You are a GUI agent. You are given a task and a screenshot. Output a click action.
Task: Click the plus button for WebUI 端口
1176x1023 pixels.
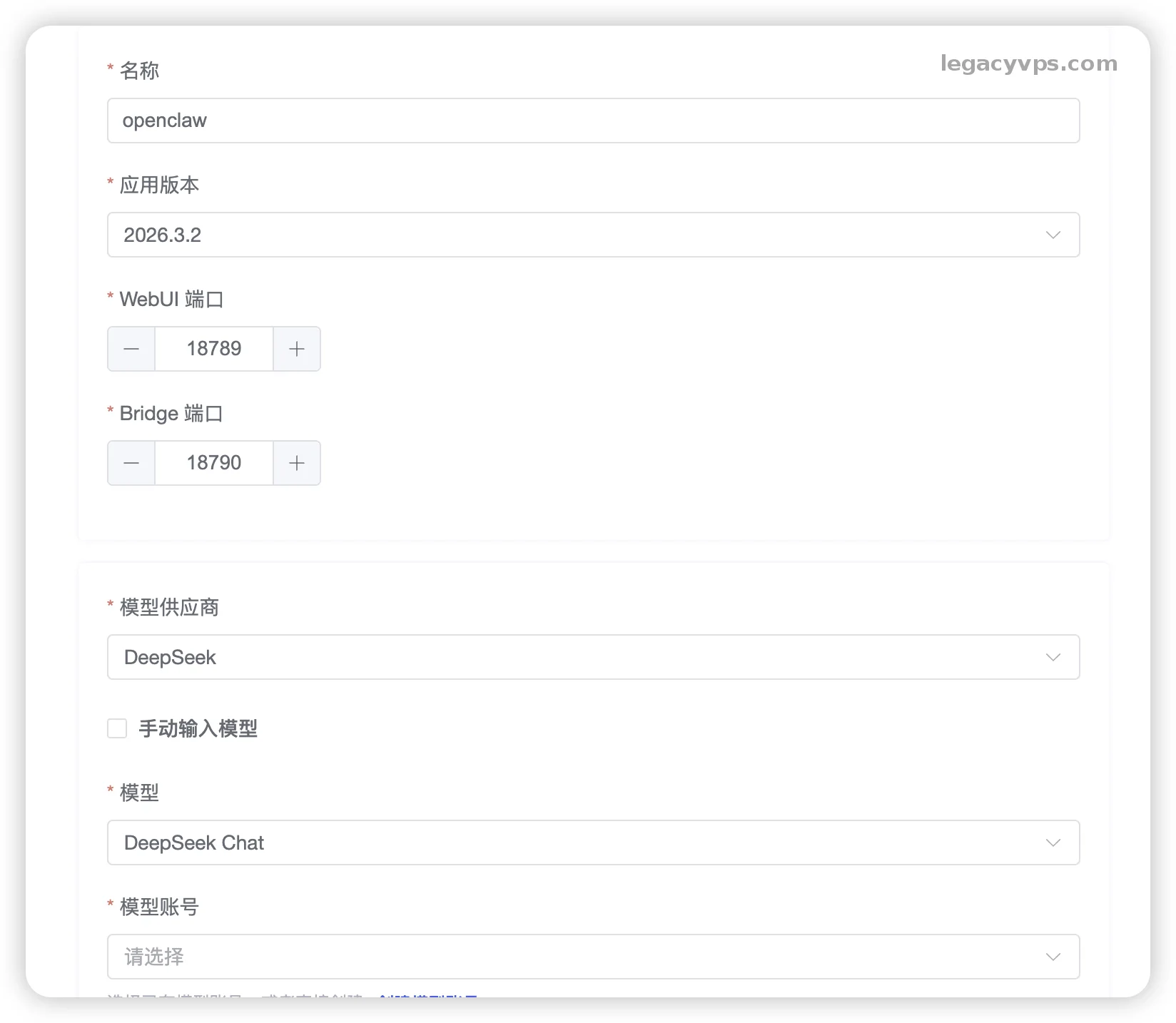point(297,349)
